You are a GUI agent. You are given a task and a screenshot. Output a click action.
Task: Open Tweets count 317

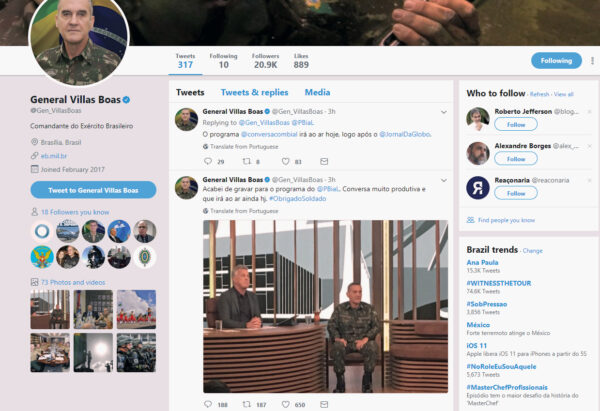(185, 61)
